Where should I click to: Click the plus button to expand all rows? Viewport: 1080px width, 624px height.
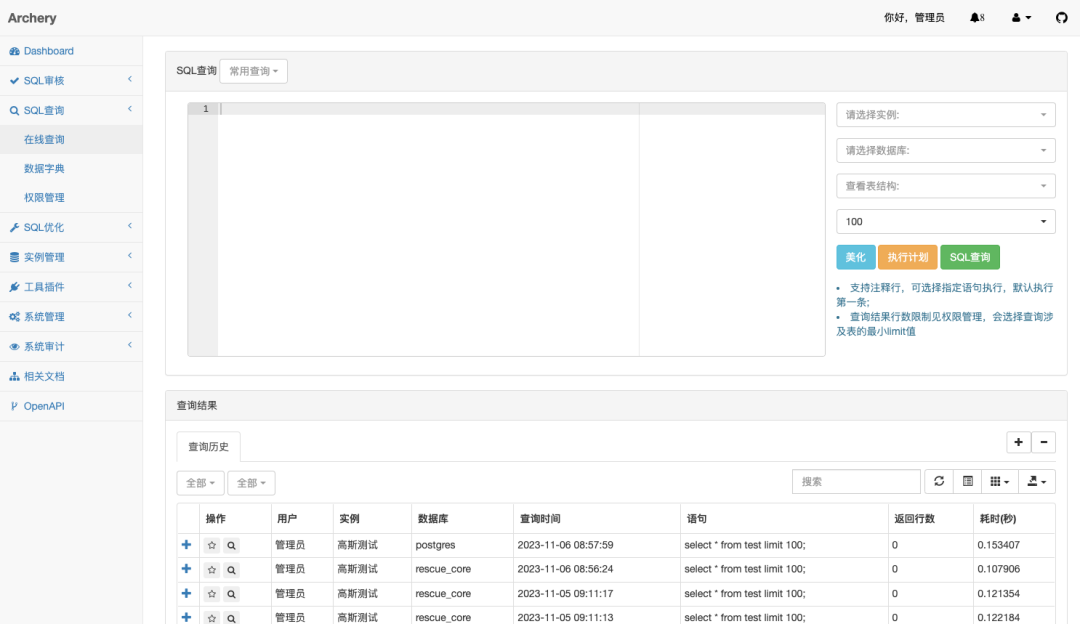point(1019,442)
